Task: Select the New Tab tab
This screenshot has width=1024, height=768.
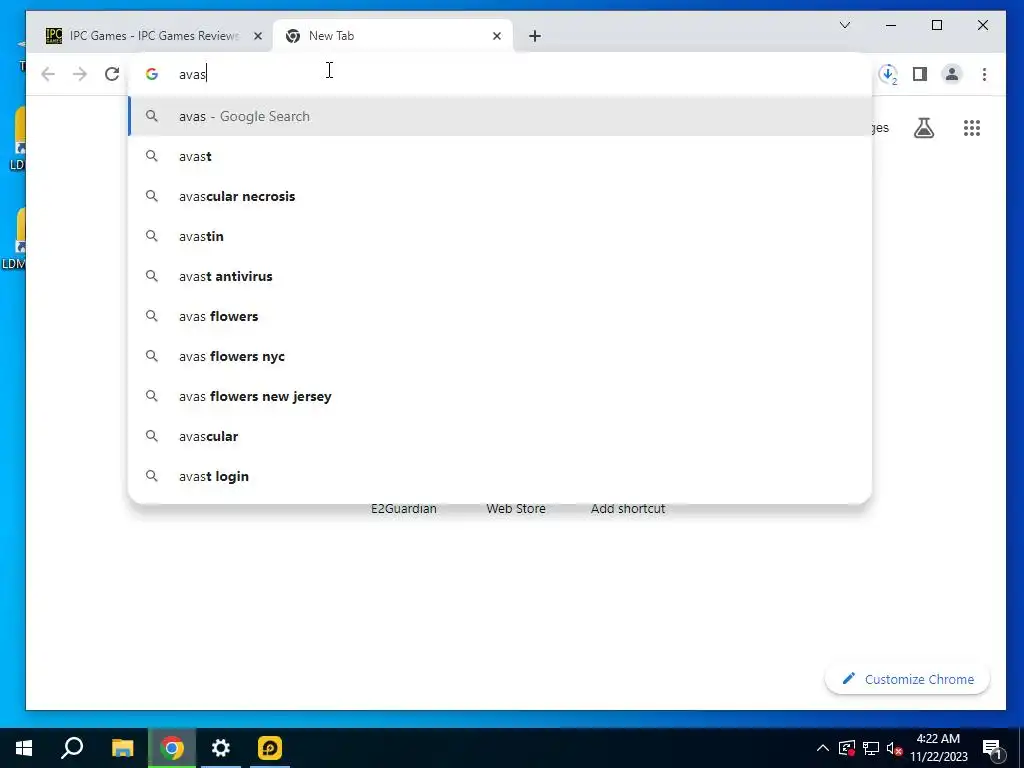Action: [x=392, y=36]
